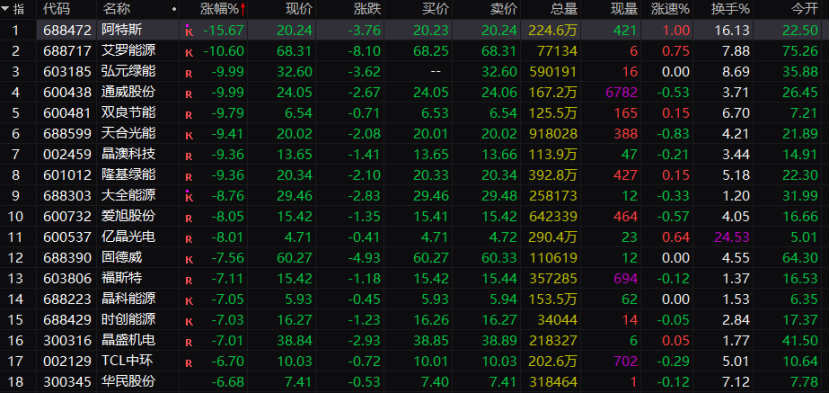Image resolution: width=830 pixels, height=393 pixels.
Task: Sort by 现价 column header
Action: click(x=299, y=9)
